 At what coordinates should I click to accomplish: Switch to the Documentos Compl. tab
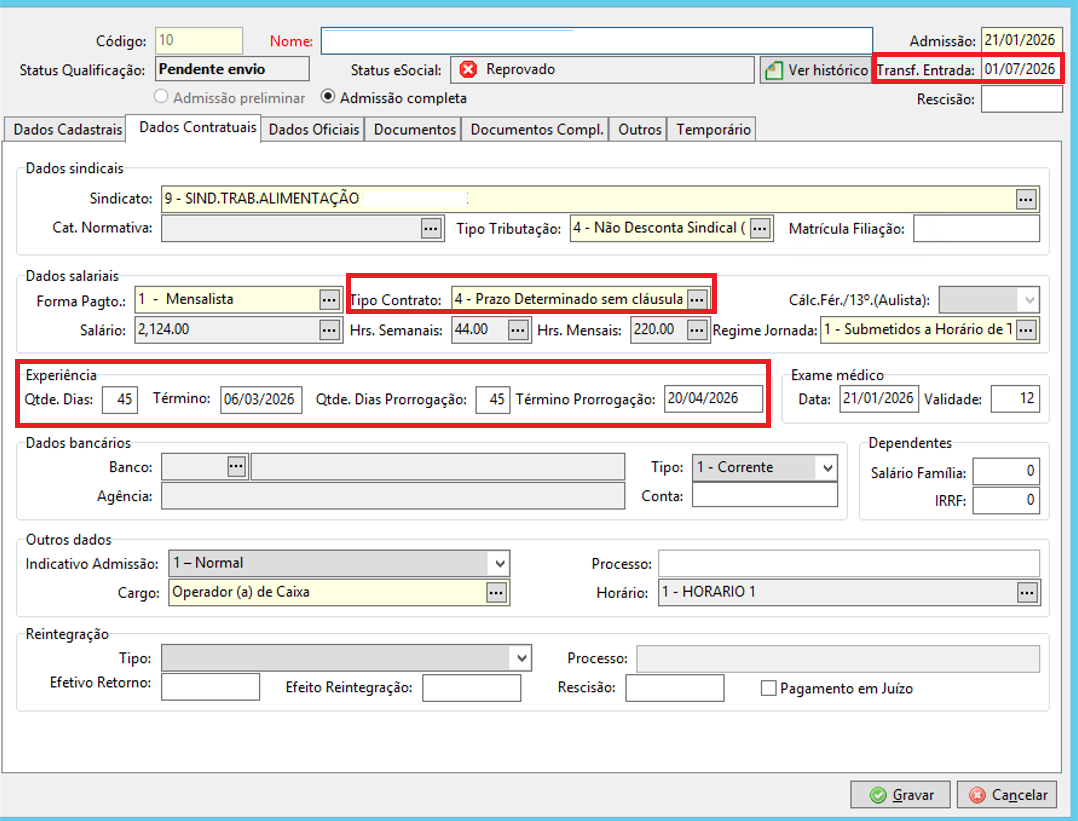click(x=537, y=129)
